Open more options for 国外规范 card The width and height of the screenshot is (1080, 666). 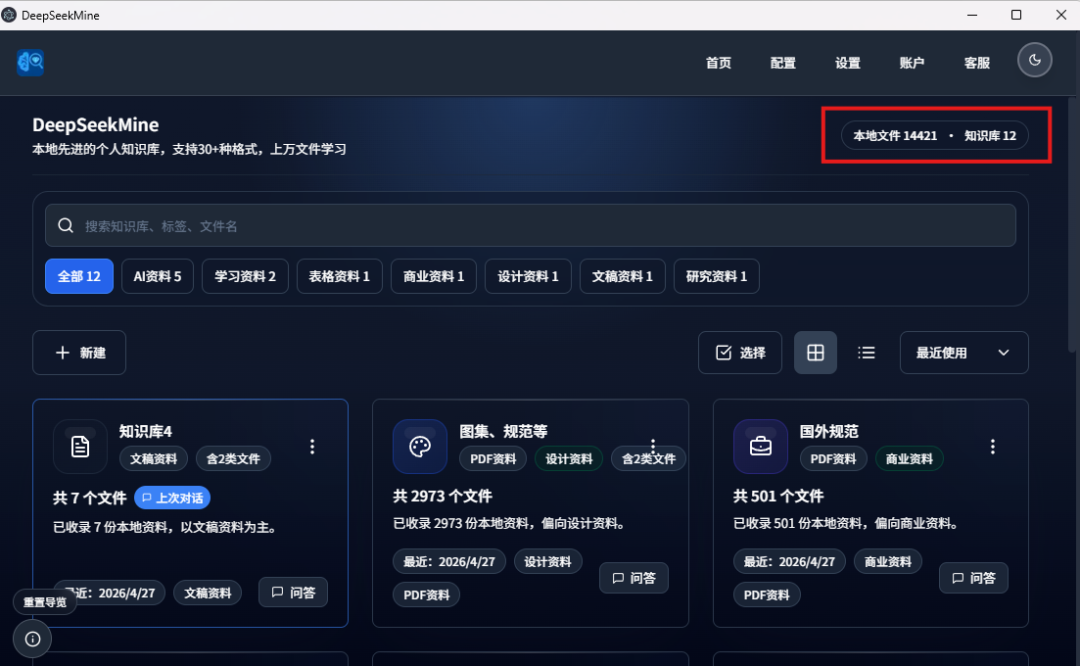(993, 447)
